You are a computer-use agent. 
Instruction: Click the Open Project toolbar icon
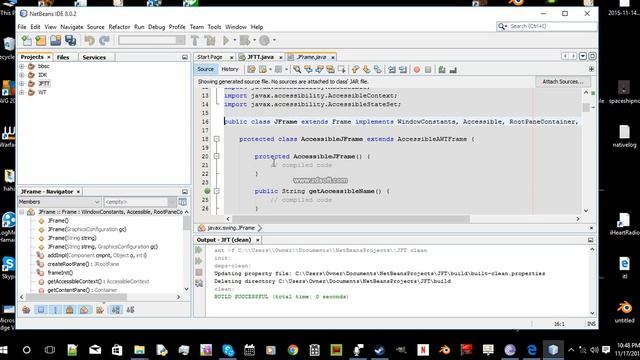[x=56, y=40]
